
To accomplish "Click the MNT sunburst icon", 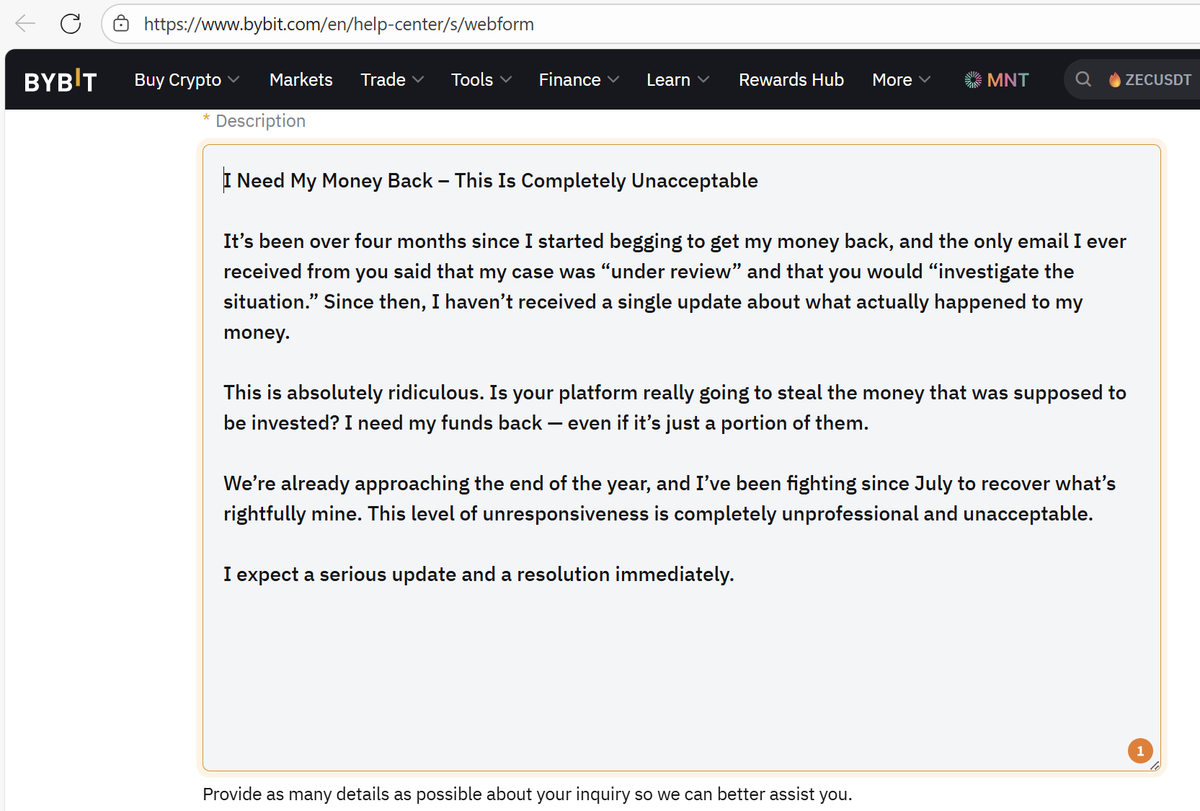I will point(973,79).
